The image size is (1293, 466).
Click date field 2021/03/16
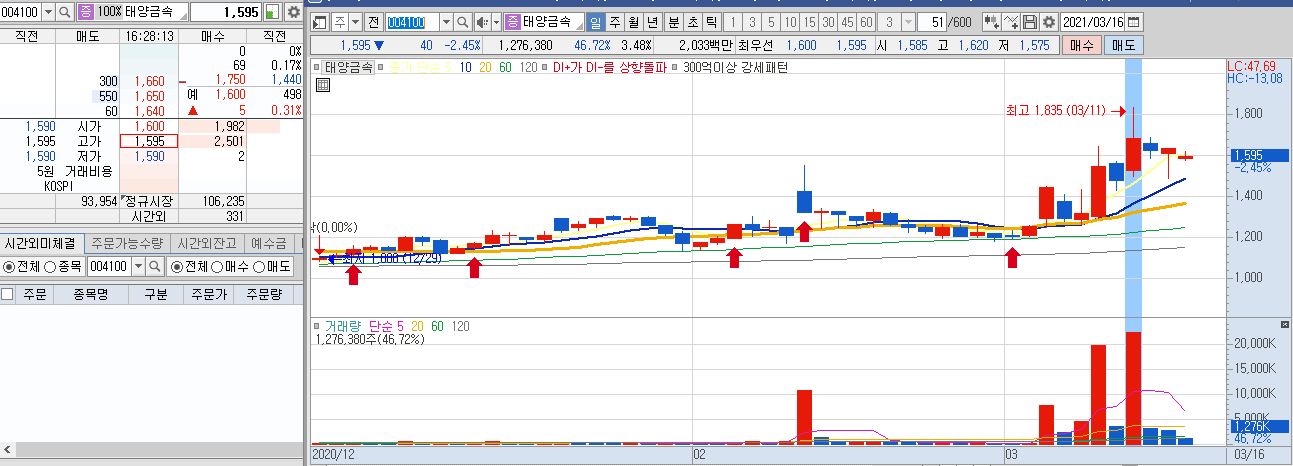click(x=1093, y=21)
